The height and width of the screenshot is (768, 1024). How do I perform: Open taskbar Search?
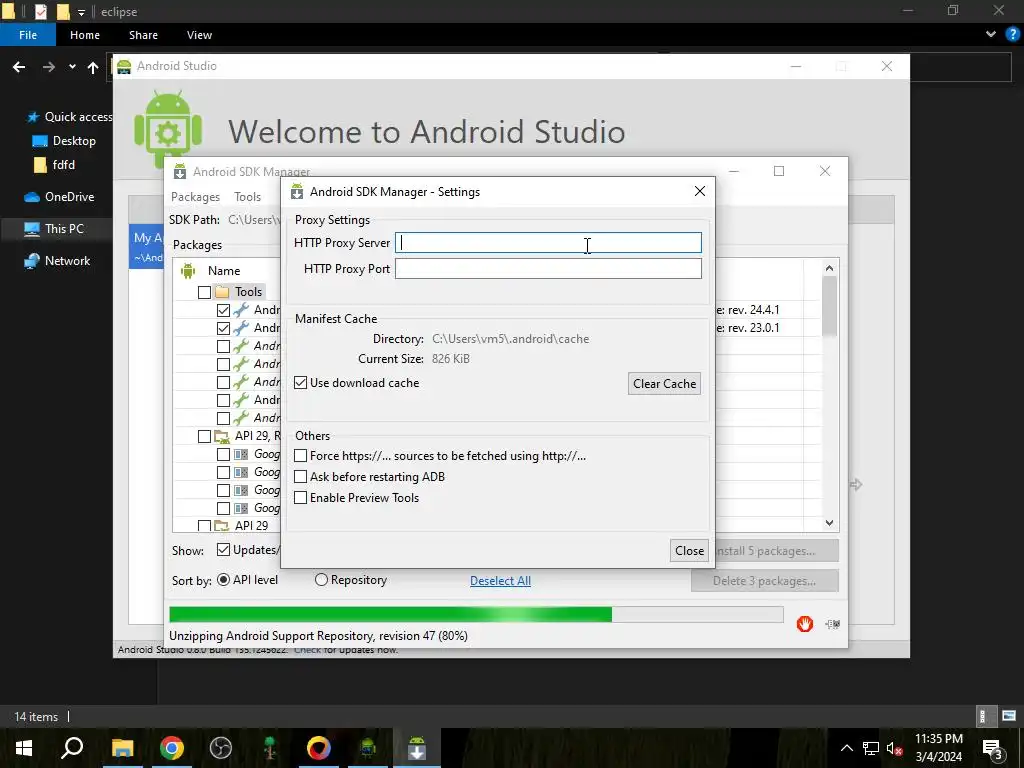point(72,748)
